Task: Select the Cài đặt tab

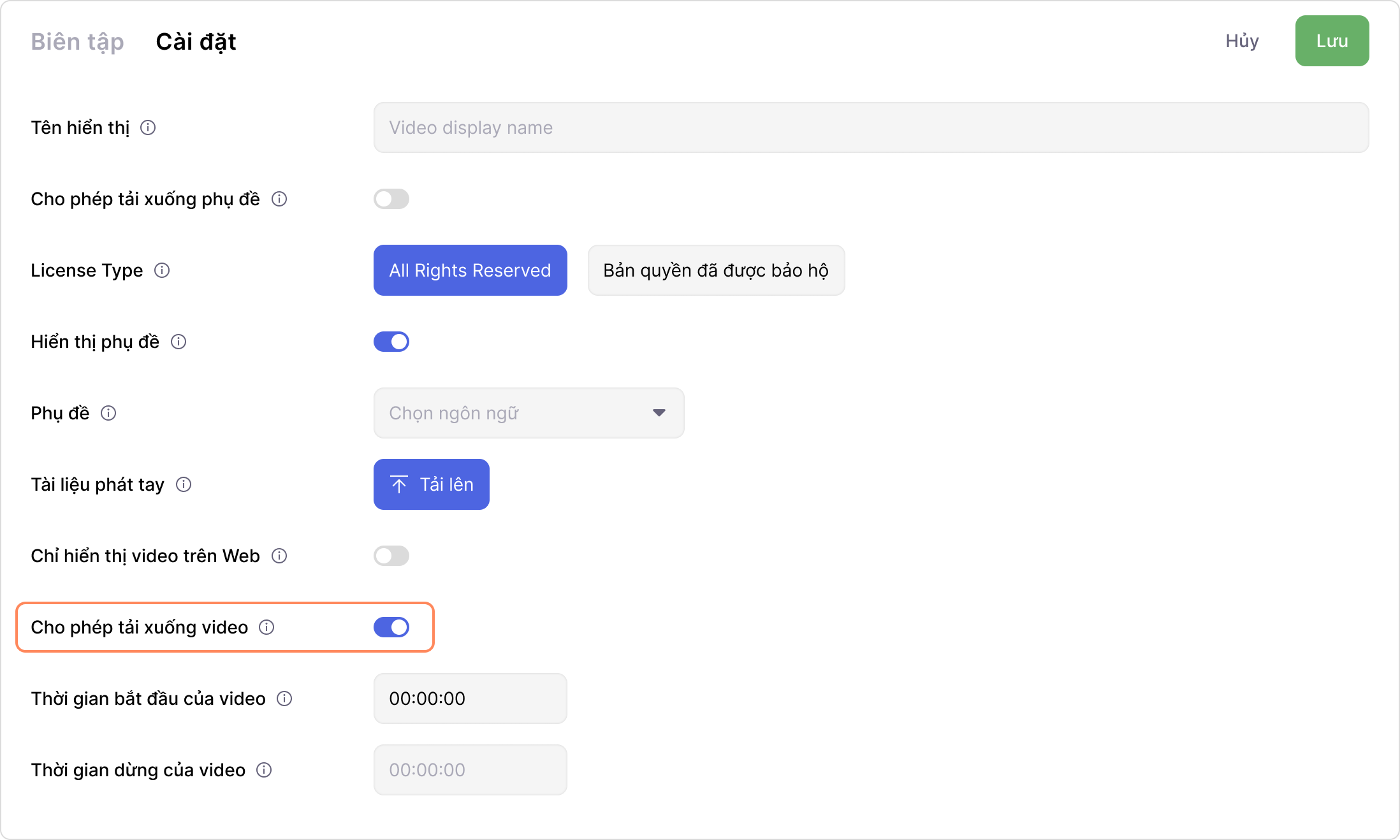Action: [196, 41]
